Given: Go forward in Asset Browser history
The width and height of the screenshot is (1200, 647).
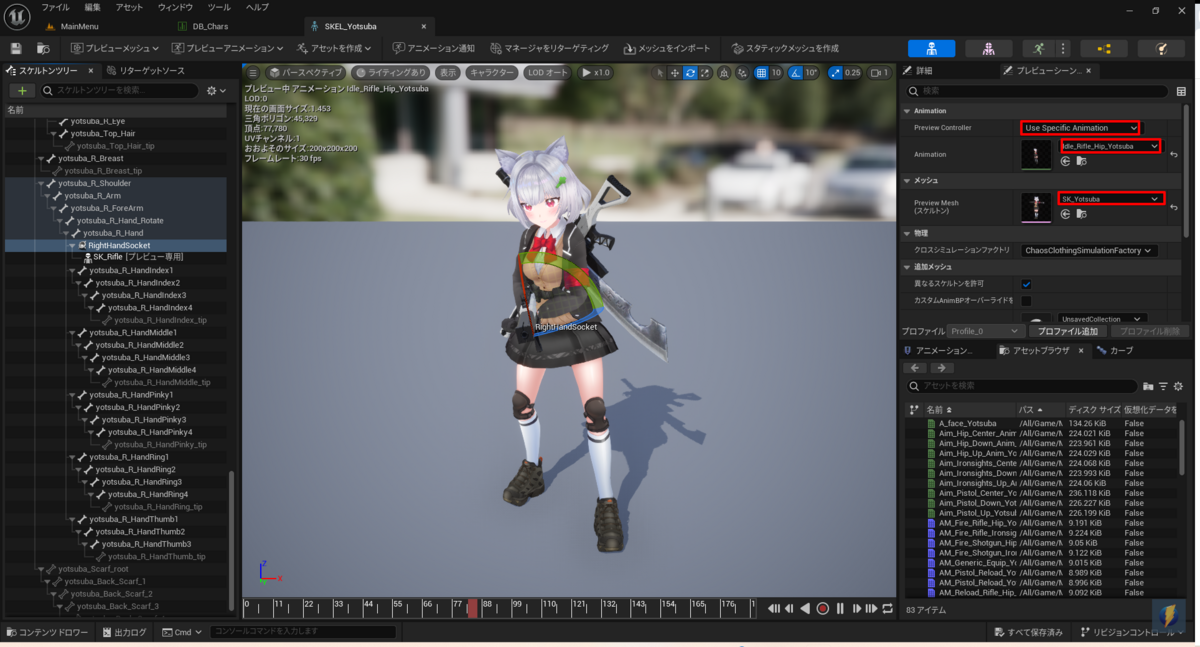Looking at the screenshot, I should point(941,368).
